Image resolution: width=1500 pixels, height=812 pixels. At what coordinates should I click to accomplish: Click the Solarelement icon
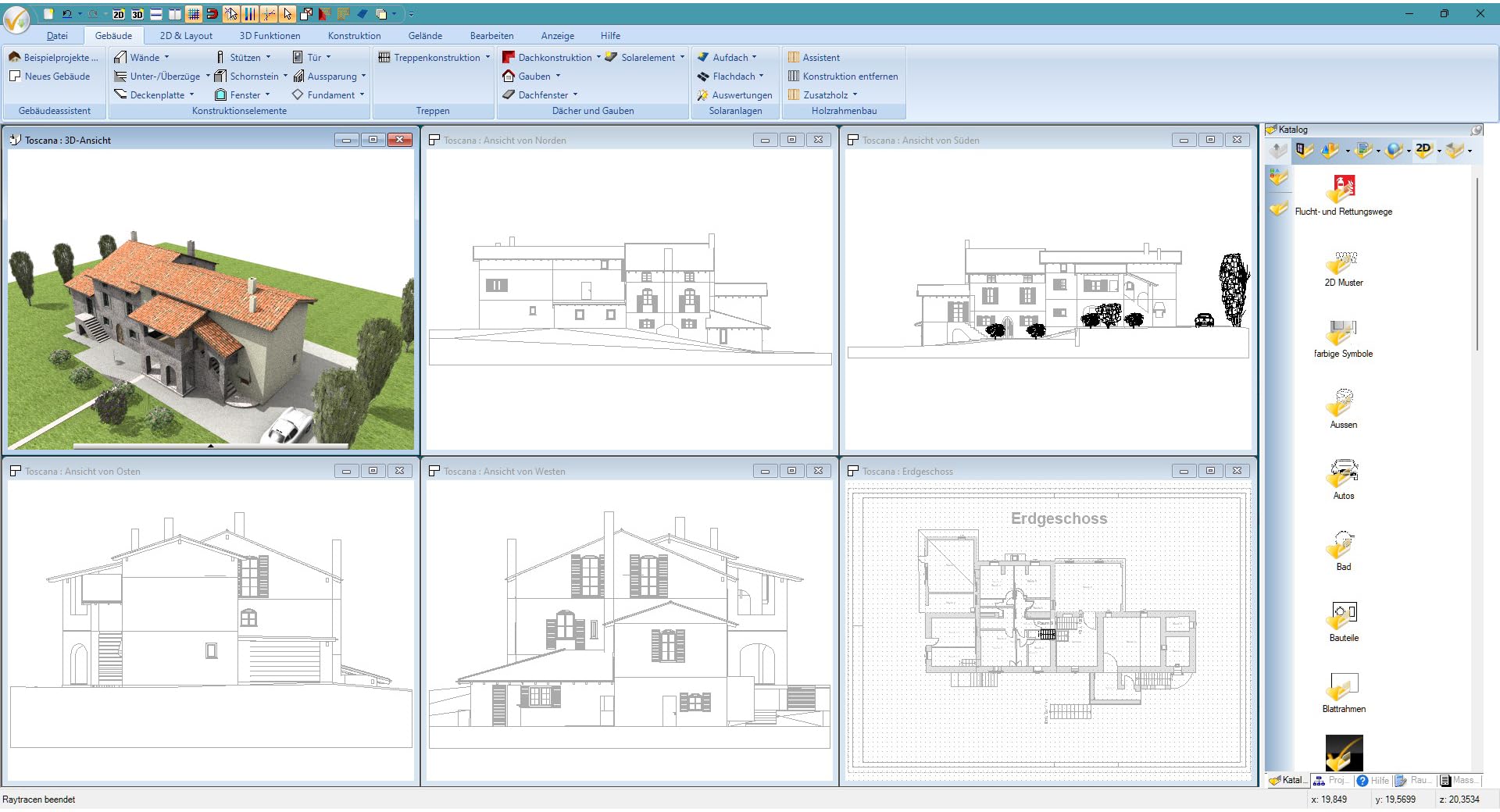(x=611, y=57)
